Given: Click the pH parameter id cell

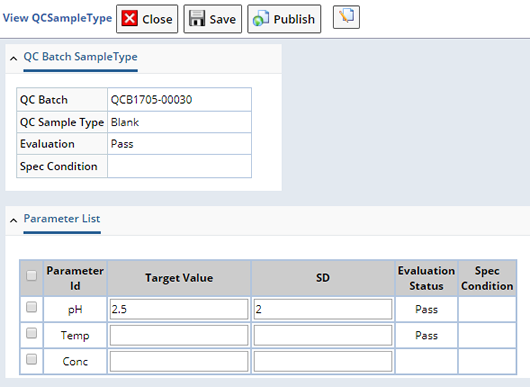Looking at the screenshot, I should coord(75,309).
